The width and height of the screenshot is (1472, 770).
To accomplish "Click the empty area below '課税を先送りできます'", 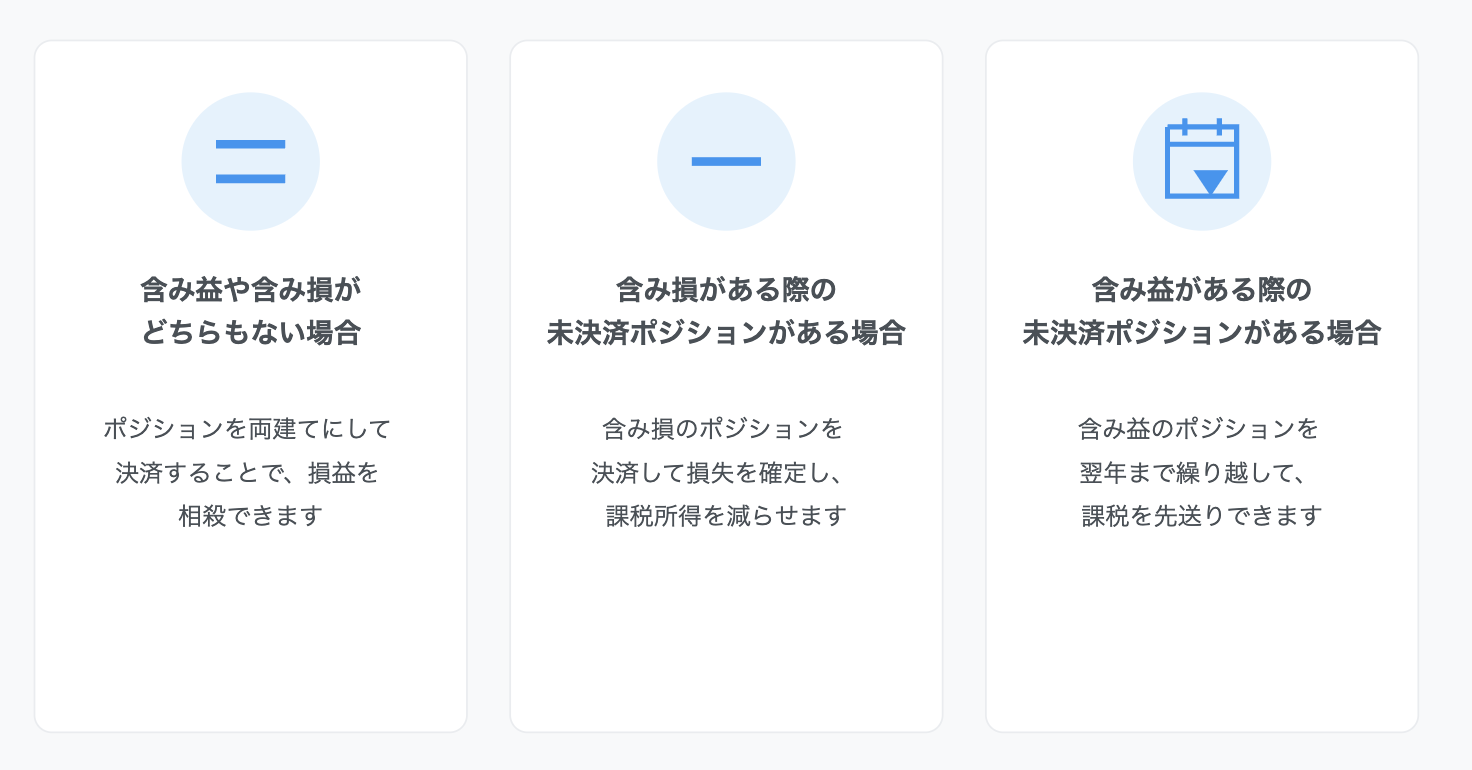I will [x=1201, y=630].
